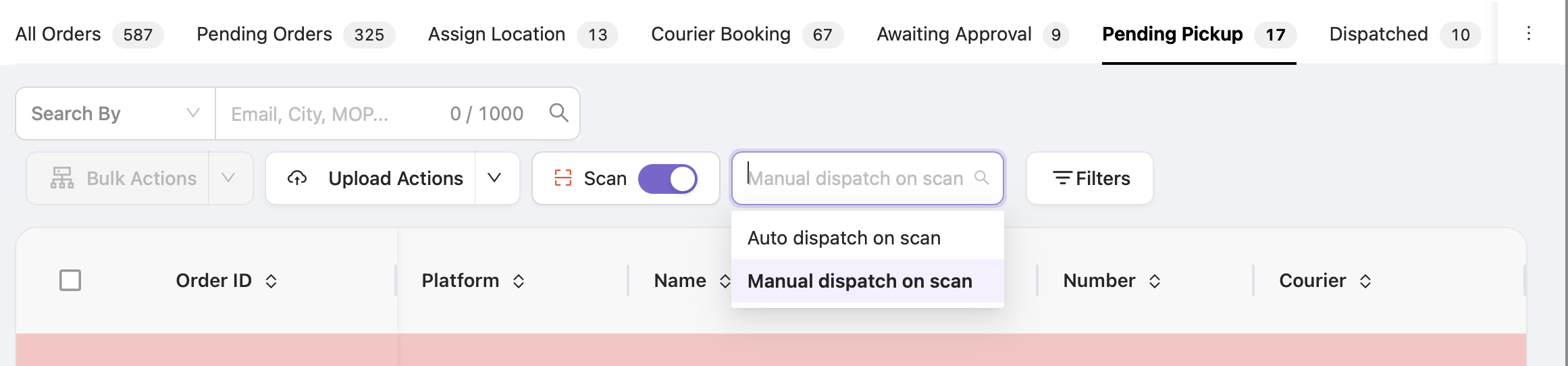Click the 9 badge on Awaiting Approval

(1056, 34)
